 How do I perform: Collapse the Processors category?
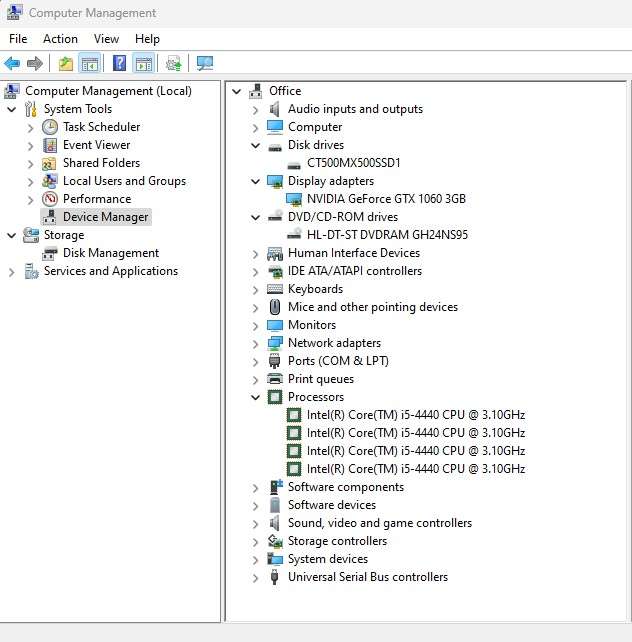click(x=255, y=397)
